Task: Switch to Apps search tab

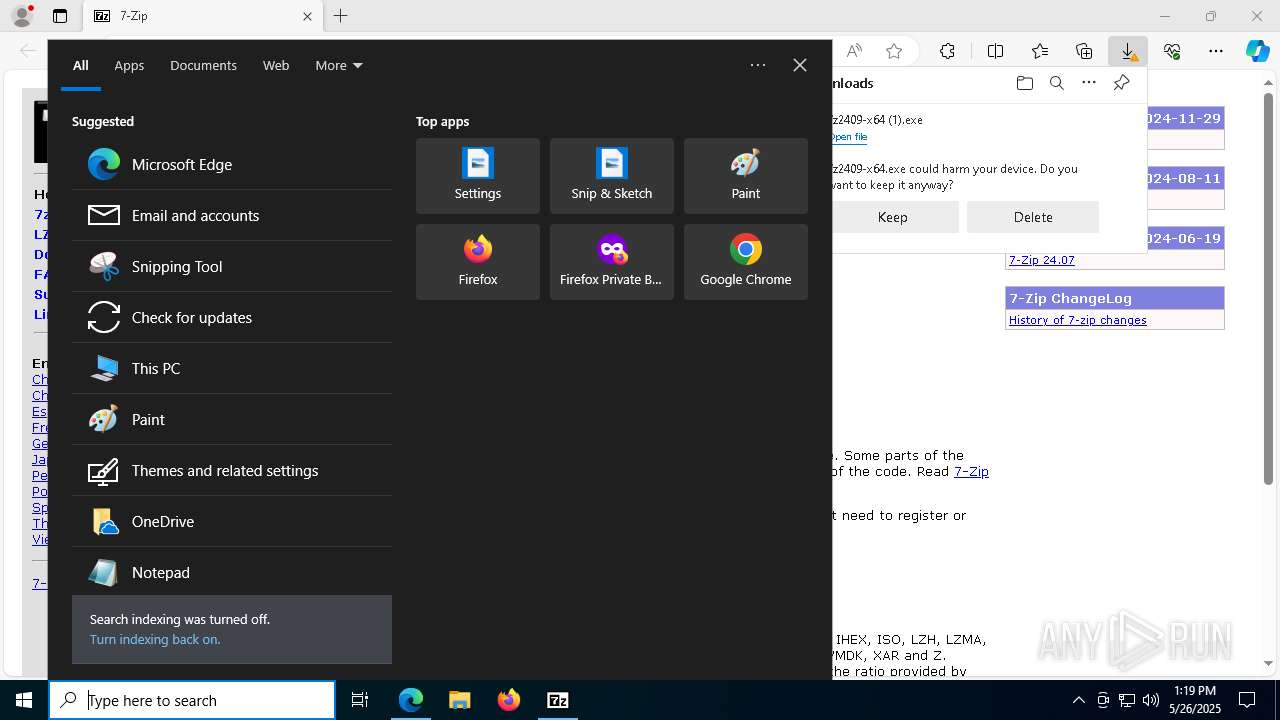Action: [129, 65]
